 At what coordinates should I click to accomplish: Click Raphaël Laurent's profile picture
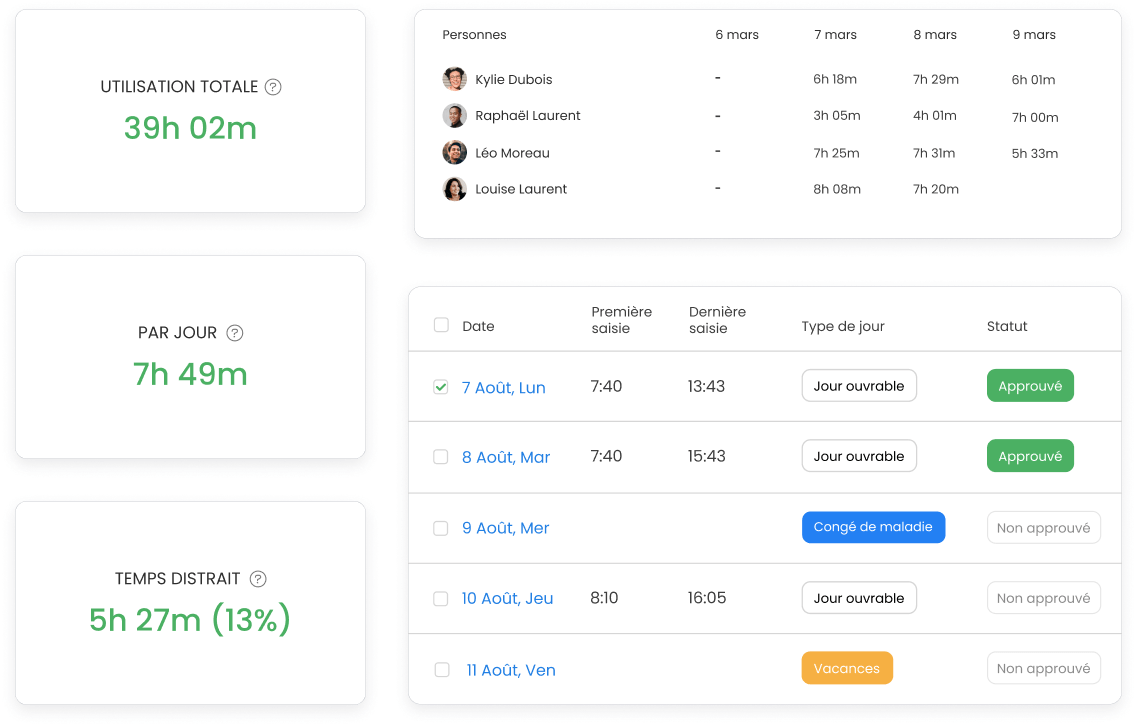455,115
